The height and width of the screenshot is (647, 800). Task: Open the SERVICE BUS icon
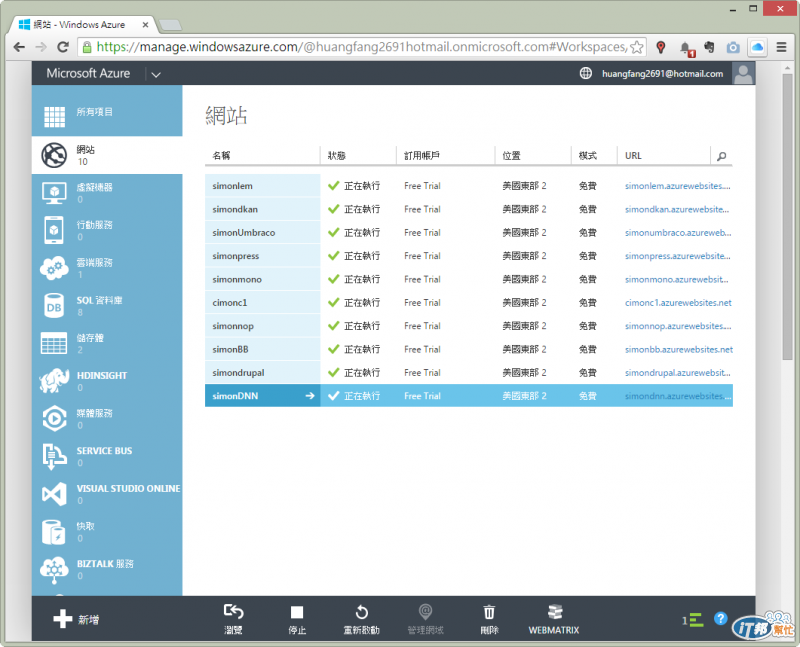(54, 456)
